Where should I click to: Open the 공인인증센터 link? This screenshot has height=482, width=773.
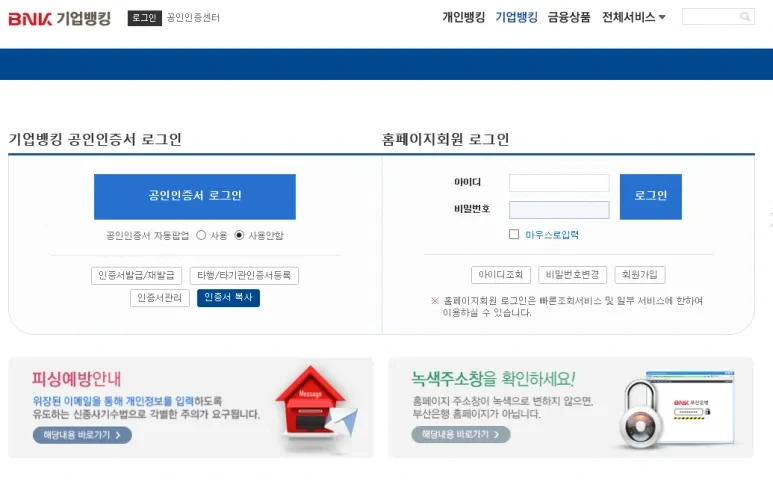(x=193, y=17)
